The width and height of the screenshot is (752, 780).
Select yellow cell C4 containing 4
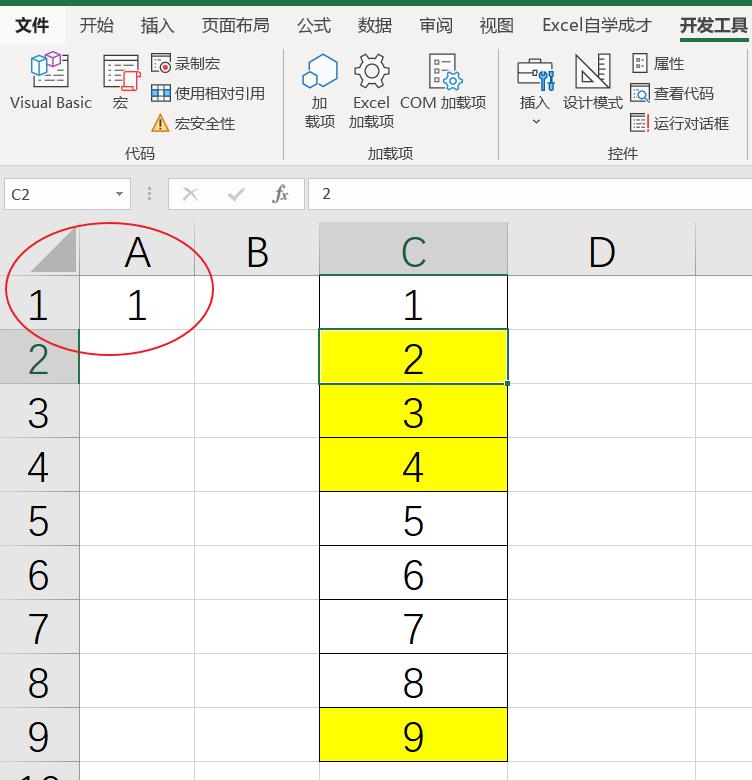413,465
